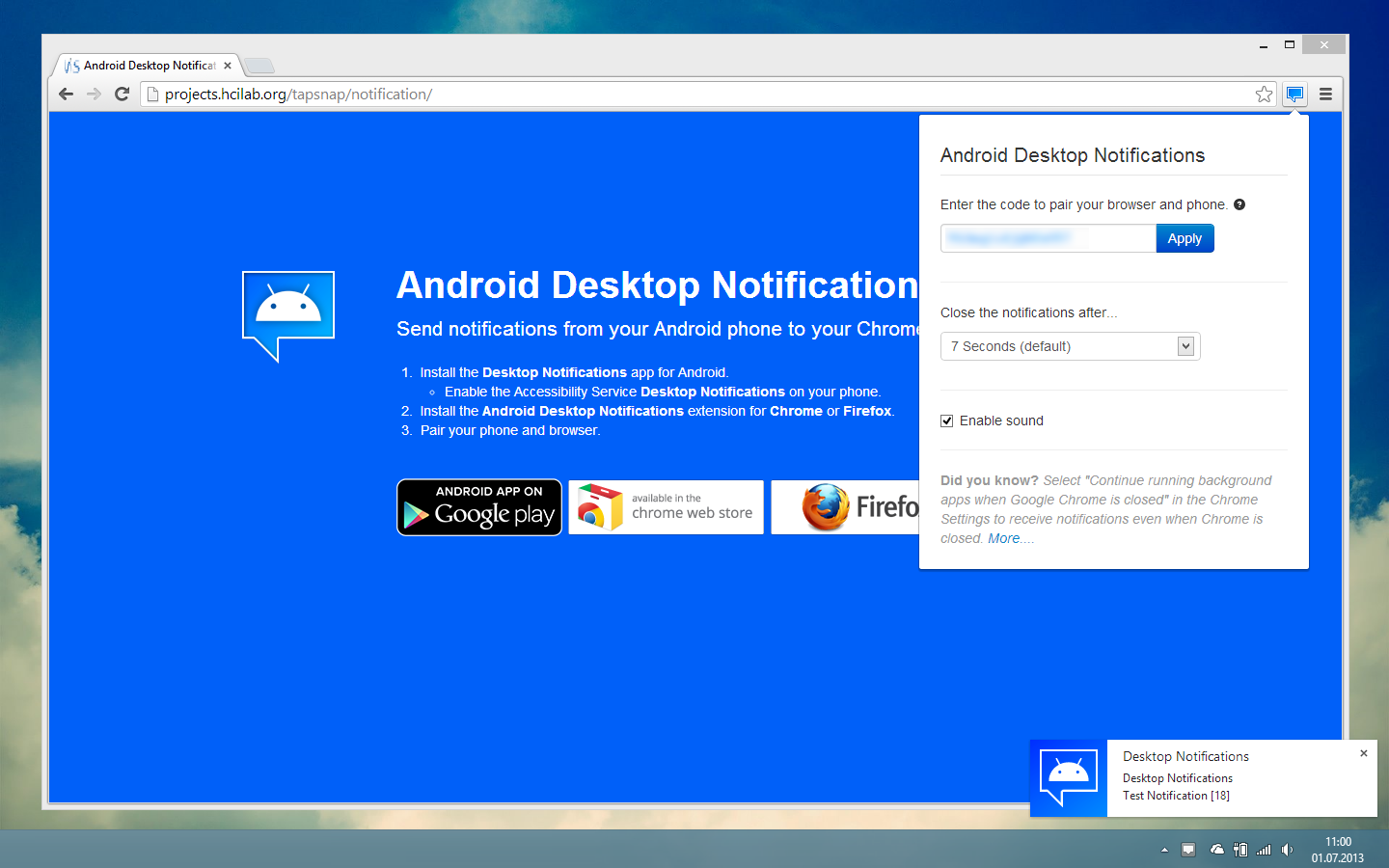The width and height of the screenshot is (1389, 868).
Task: Follow the Desktop Notifications app link in step 1
Action: [555, 372]
